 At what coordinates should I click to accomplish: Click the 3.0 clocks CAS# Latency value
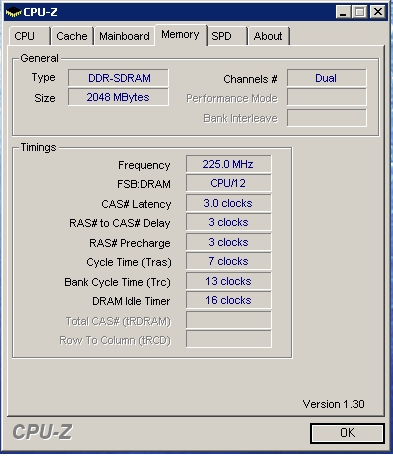(229, 203)
